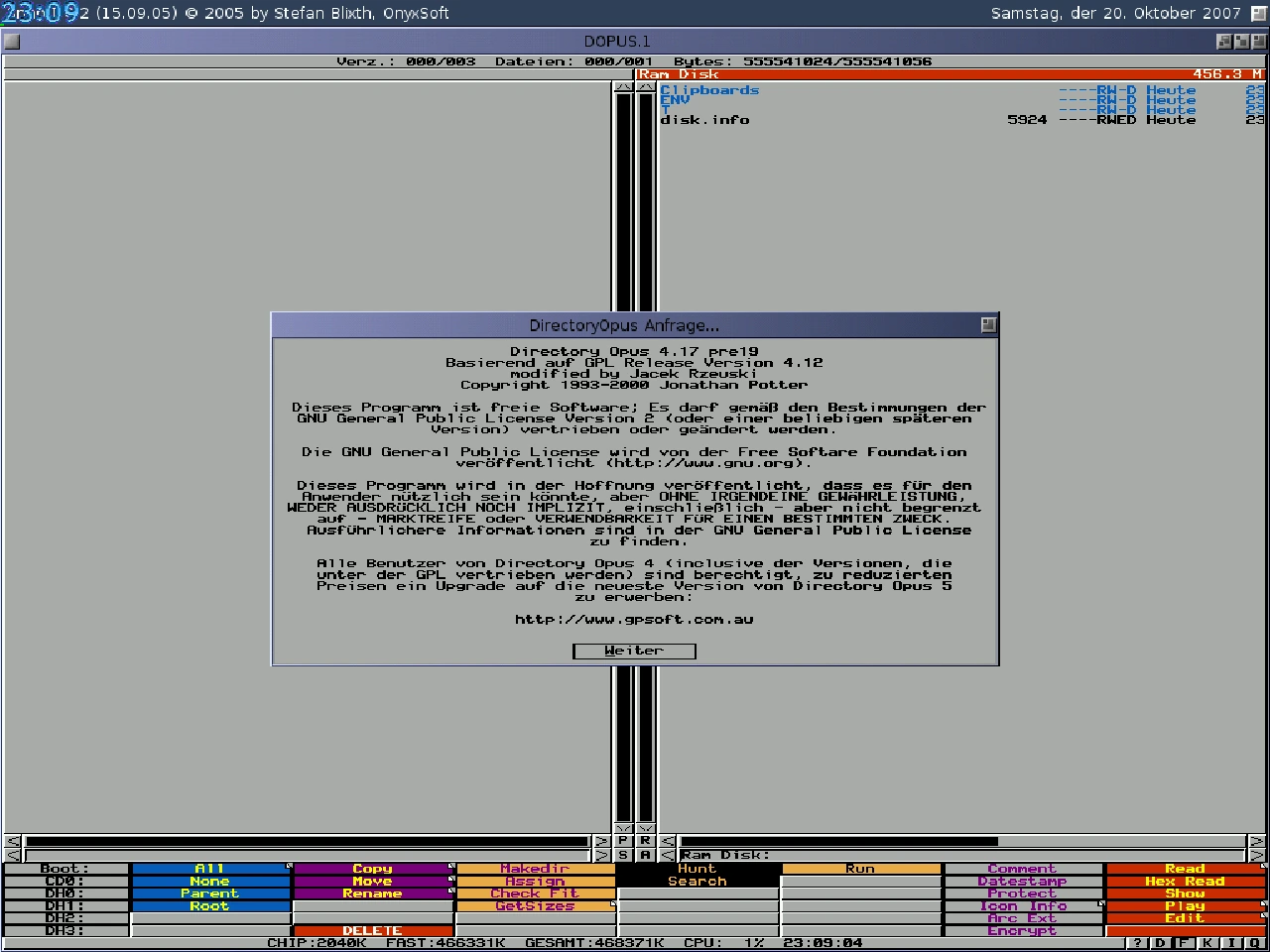Click the Datestamp button
This screenshot has width=1270, height=952.
1023,881
